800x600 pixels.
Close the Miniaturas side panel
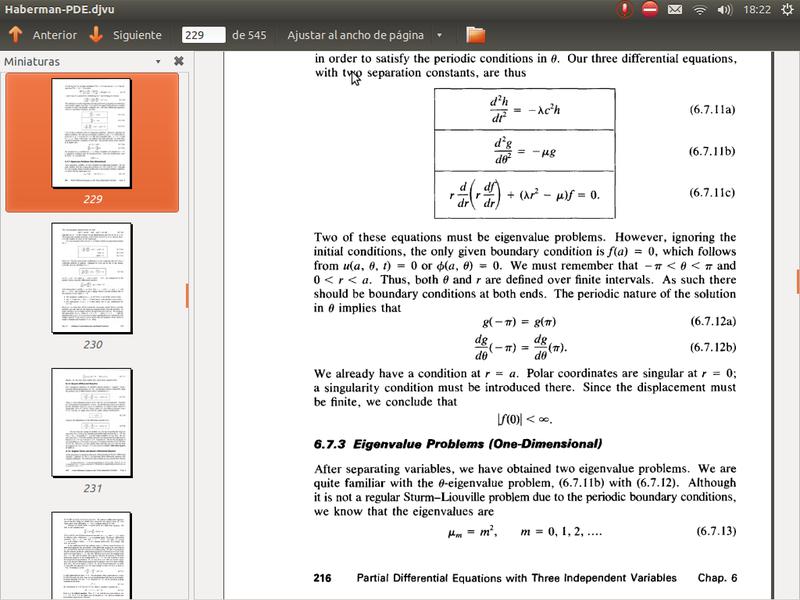click(x=179, y=61)
